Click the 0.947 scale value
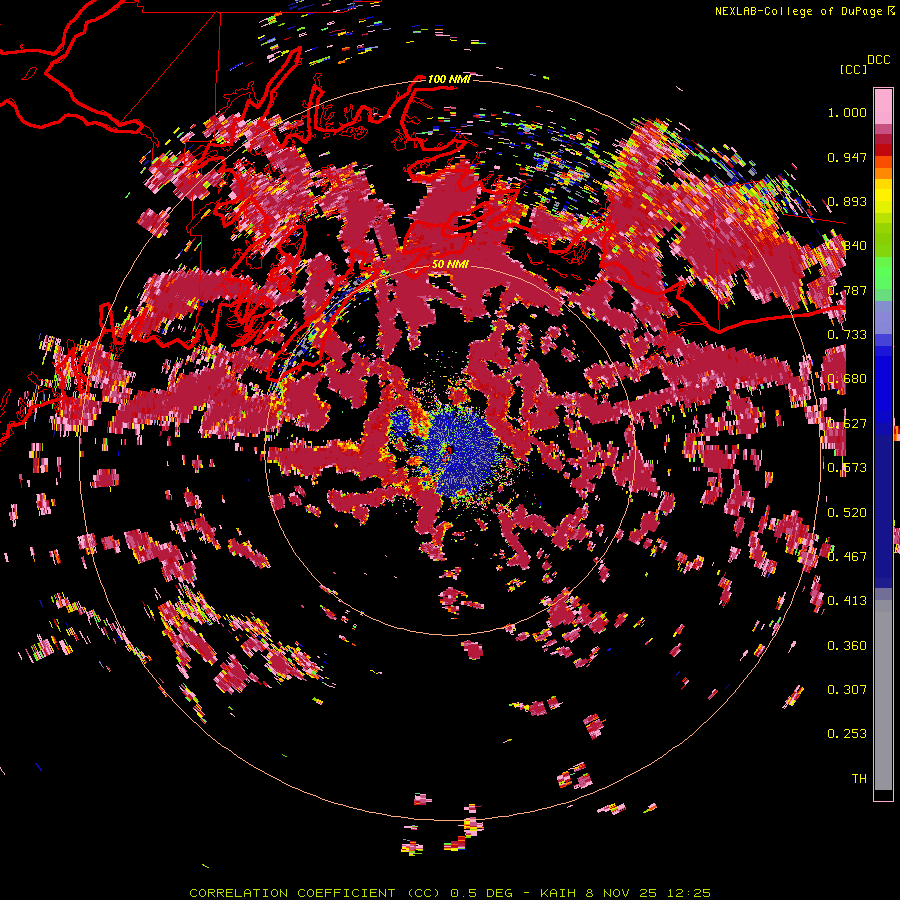Viewport: 900px width, 900px height. click(847, 157)
